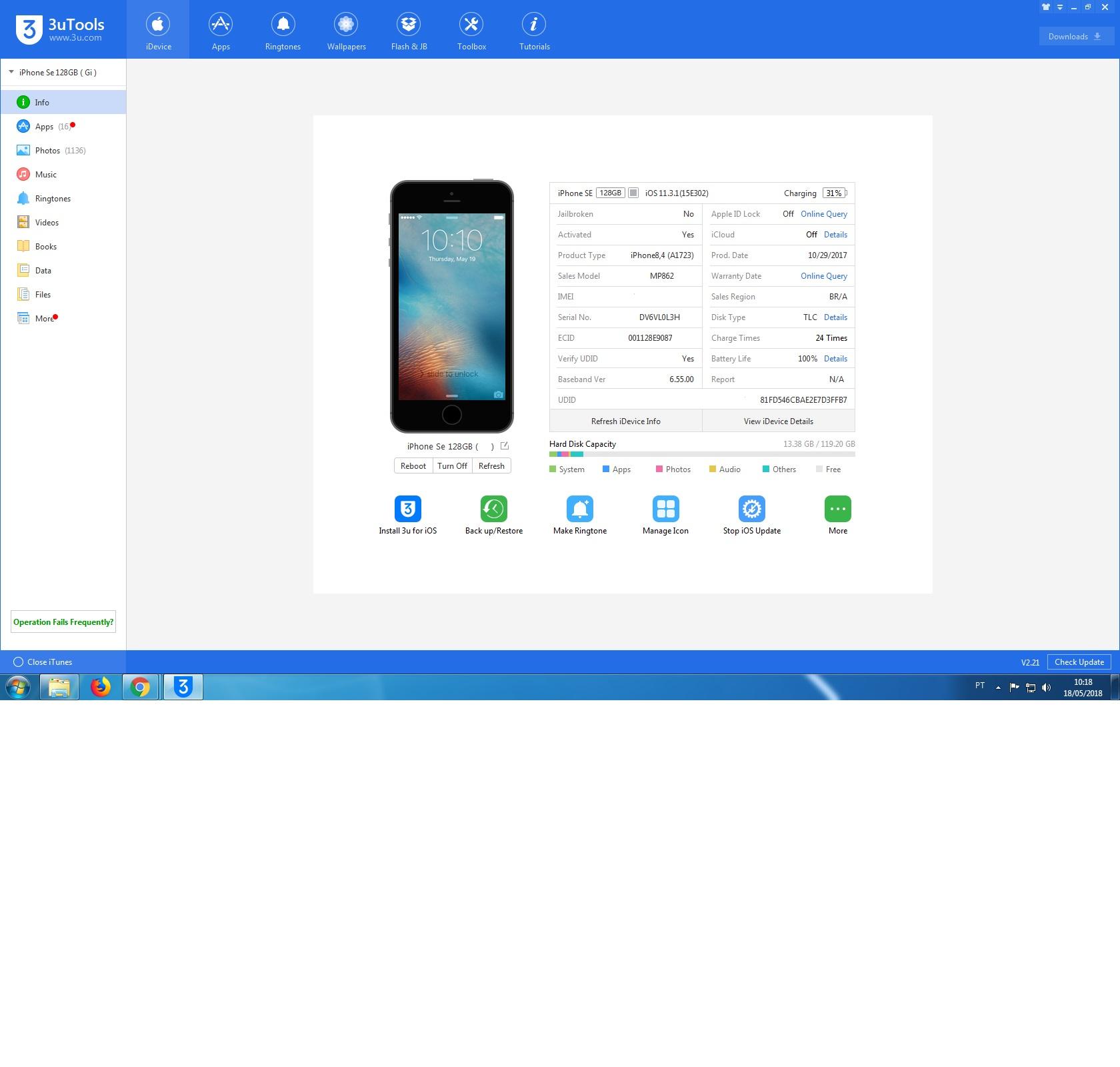Open the Apps tab in top bar

tap(221, 30)
